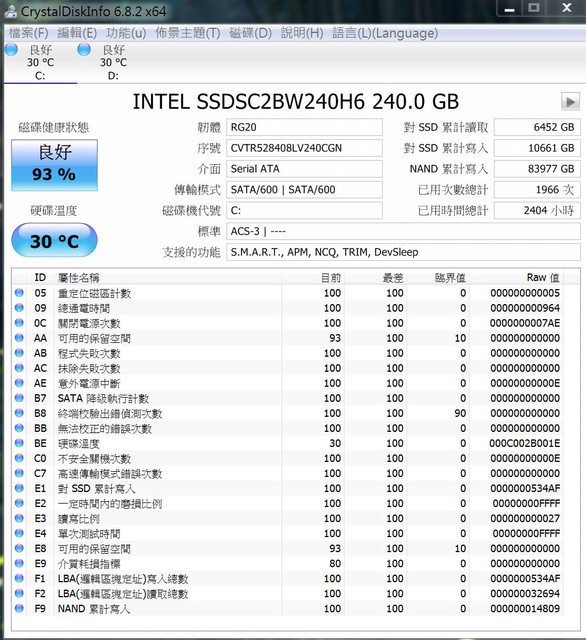Click the status icon of row 09

point(19,308)
